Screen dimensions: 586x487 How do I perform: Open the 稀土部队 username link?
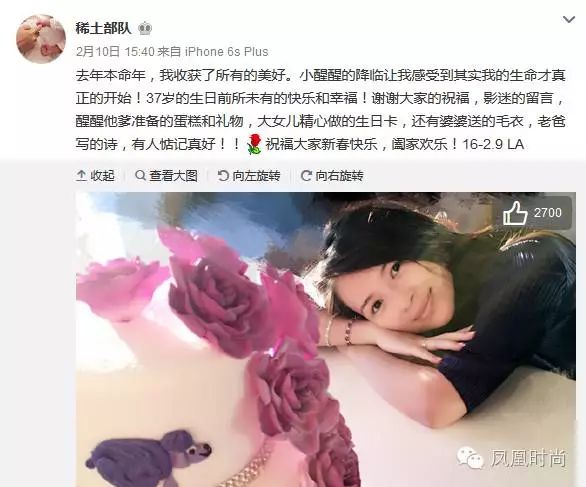point(104,28)
